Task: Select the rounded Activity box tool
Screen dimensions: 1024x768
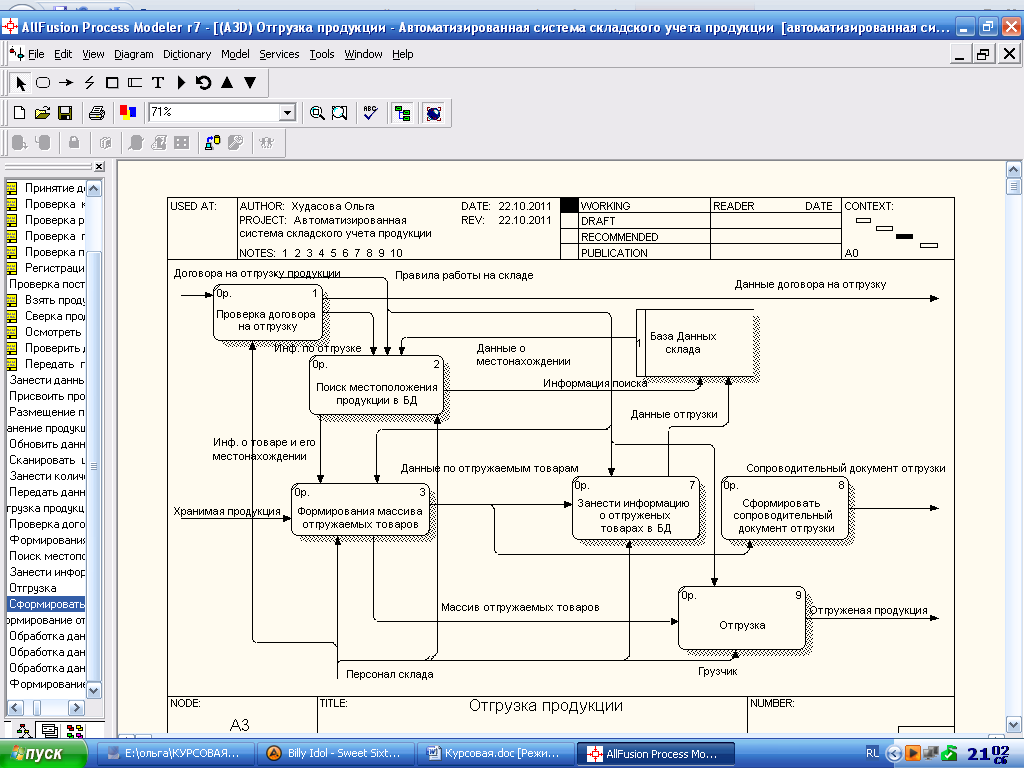Action: (x=43, y=83)
